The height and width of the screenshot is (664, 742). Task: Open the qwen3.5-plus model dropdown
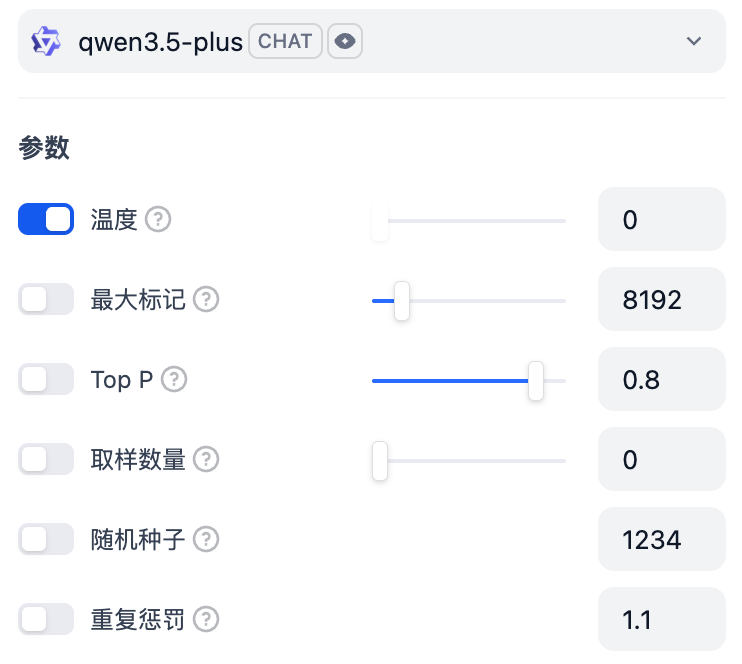tap(160, 42)
